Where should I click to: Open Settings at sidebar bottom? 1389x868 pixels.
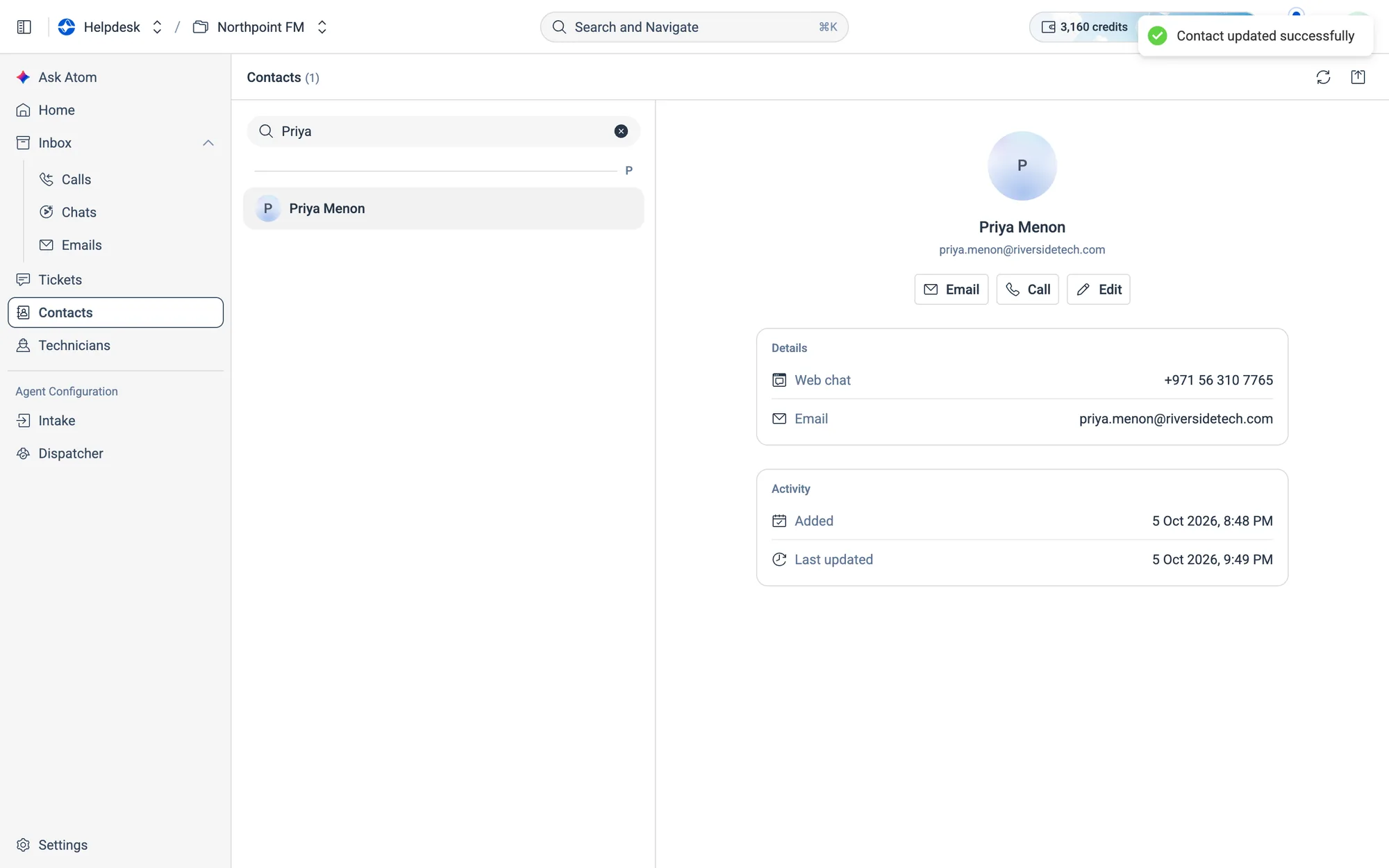point(115,844)
